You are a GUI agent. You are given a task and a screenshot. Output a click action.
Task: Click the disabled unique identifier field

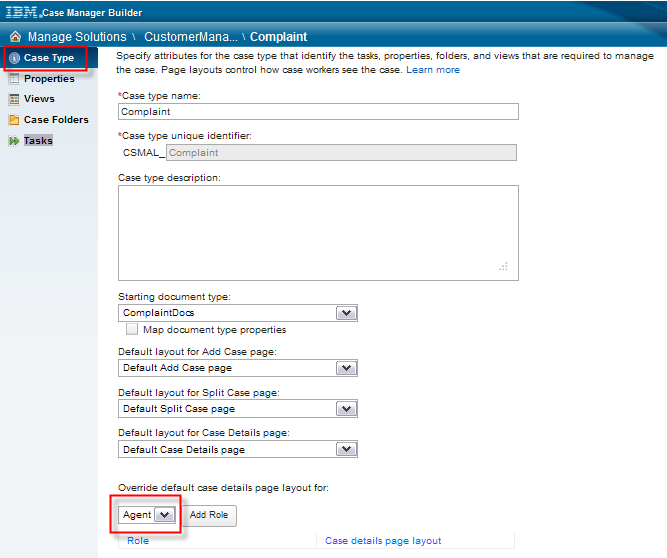(341, 153)
